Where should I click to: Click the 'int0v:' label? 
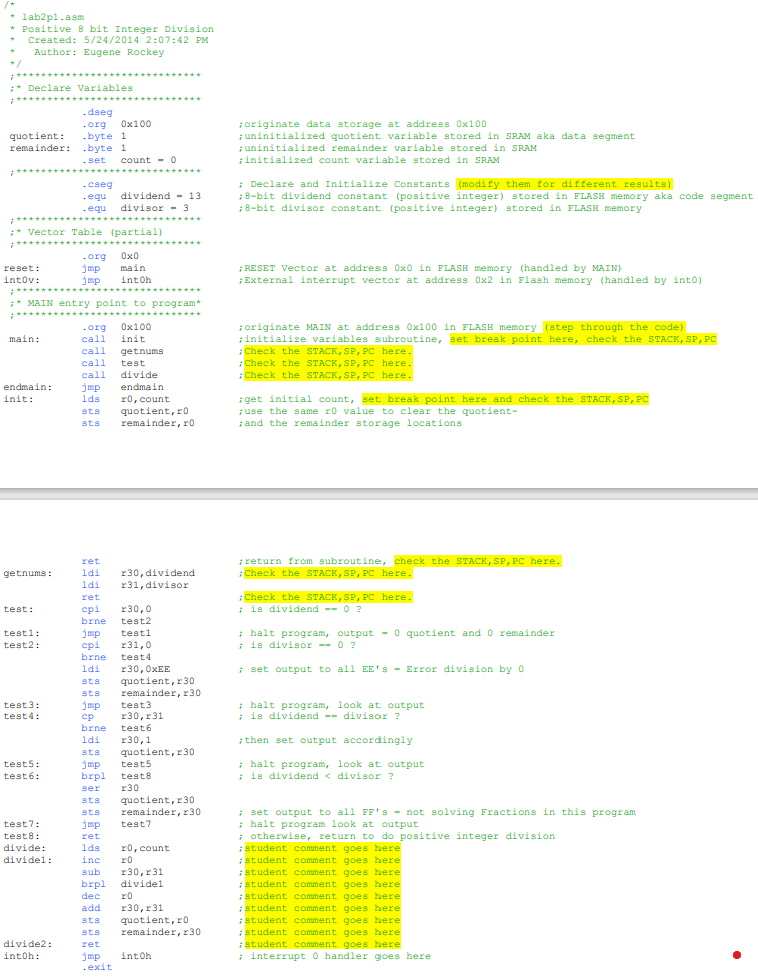(x=21, y=280)
